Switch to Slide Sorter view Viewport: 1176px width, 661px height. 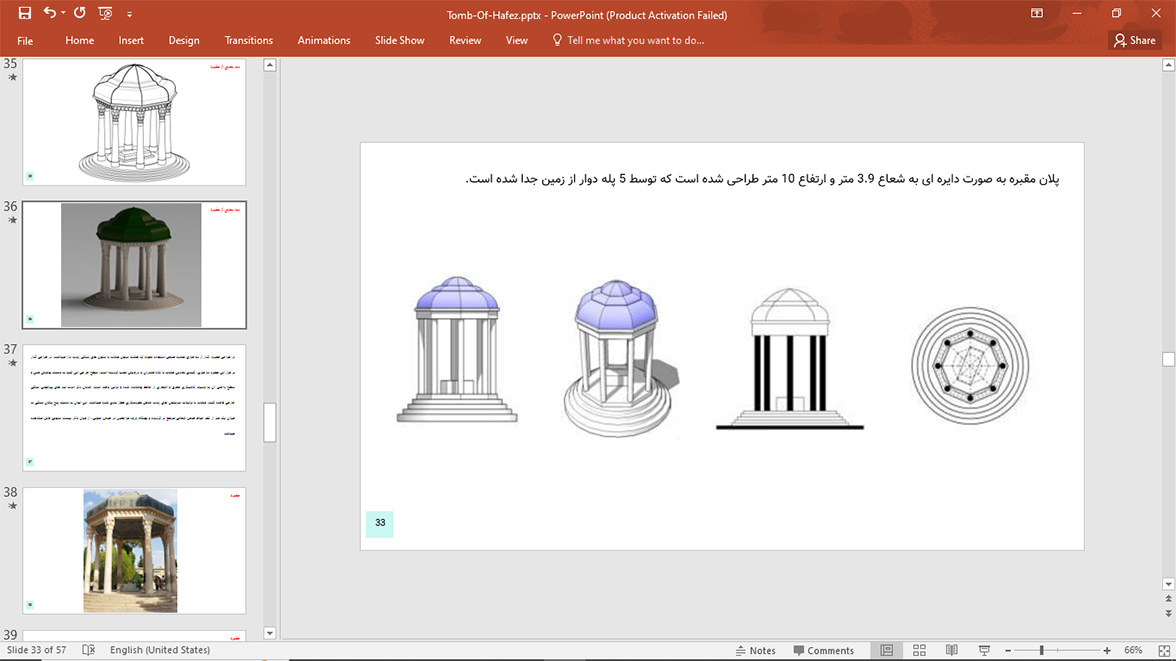coord(919,650)
